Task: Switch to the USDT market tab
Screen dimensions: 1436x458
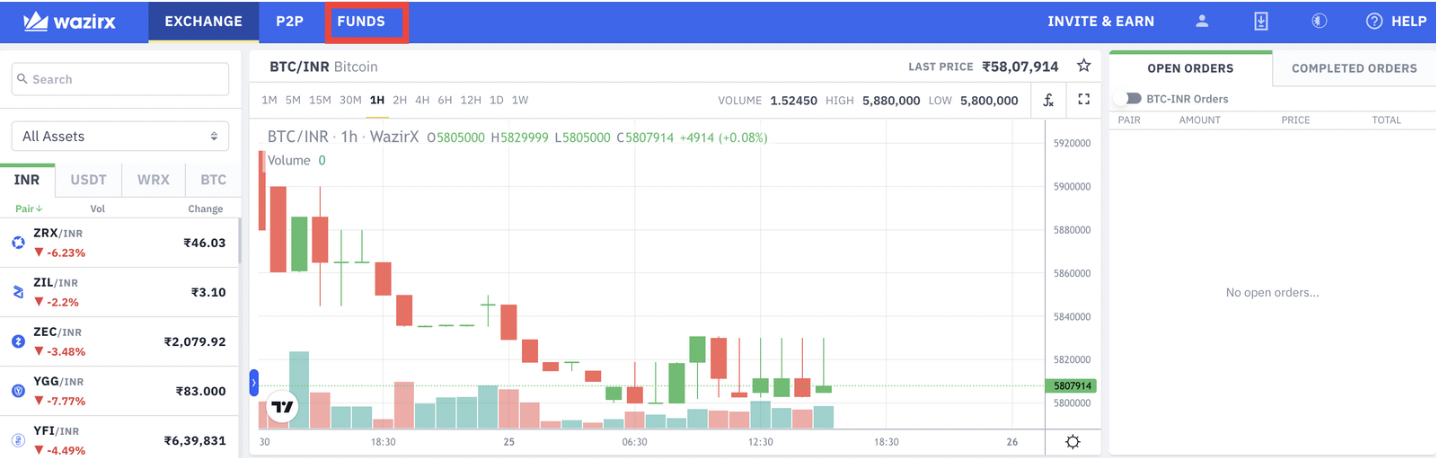Action: [x=88, y=180]
